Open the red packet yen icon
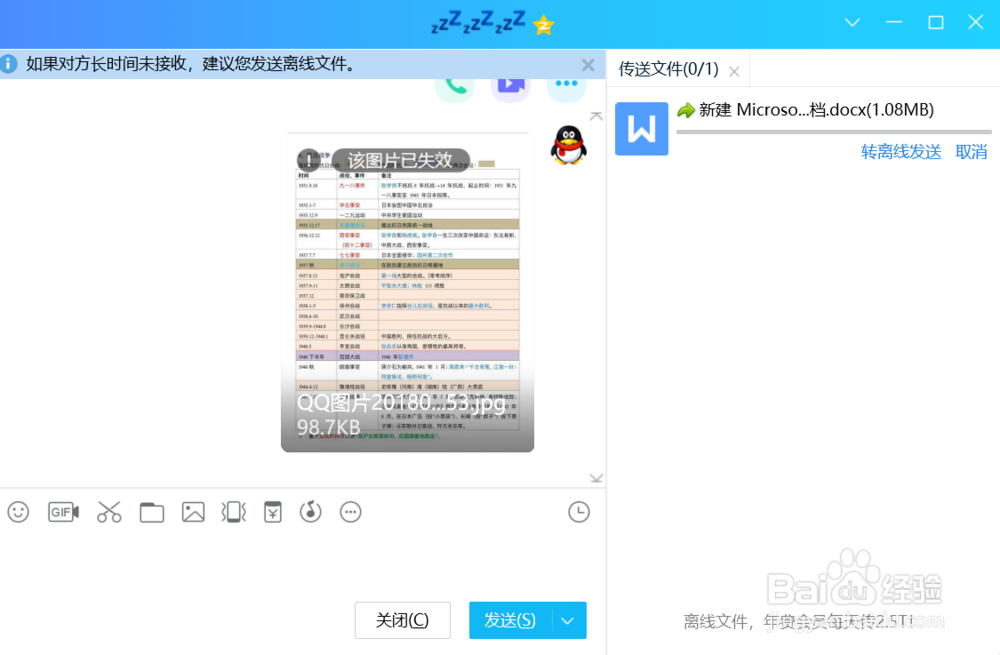The width and height of the screenshot is (1000, 655). click(273, 512)
